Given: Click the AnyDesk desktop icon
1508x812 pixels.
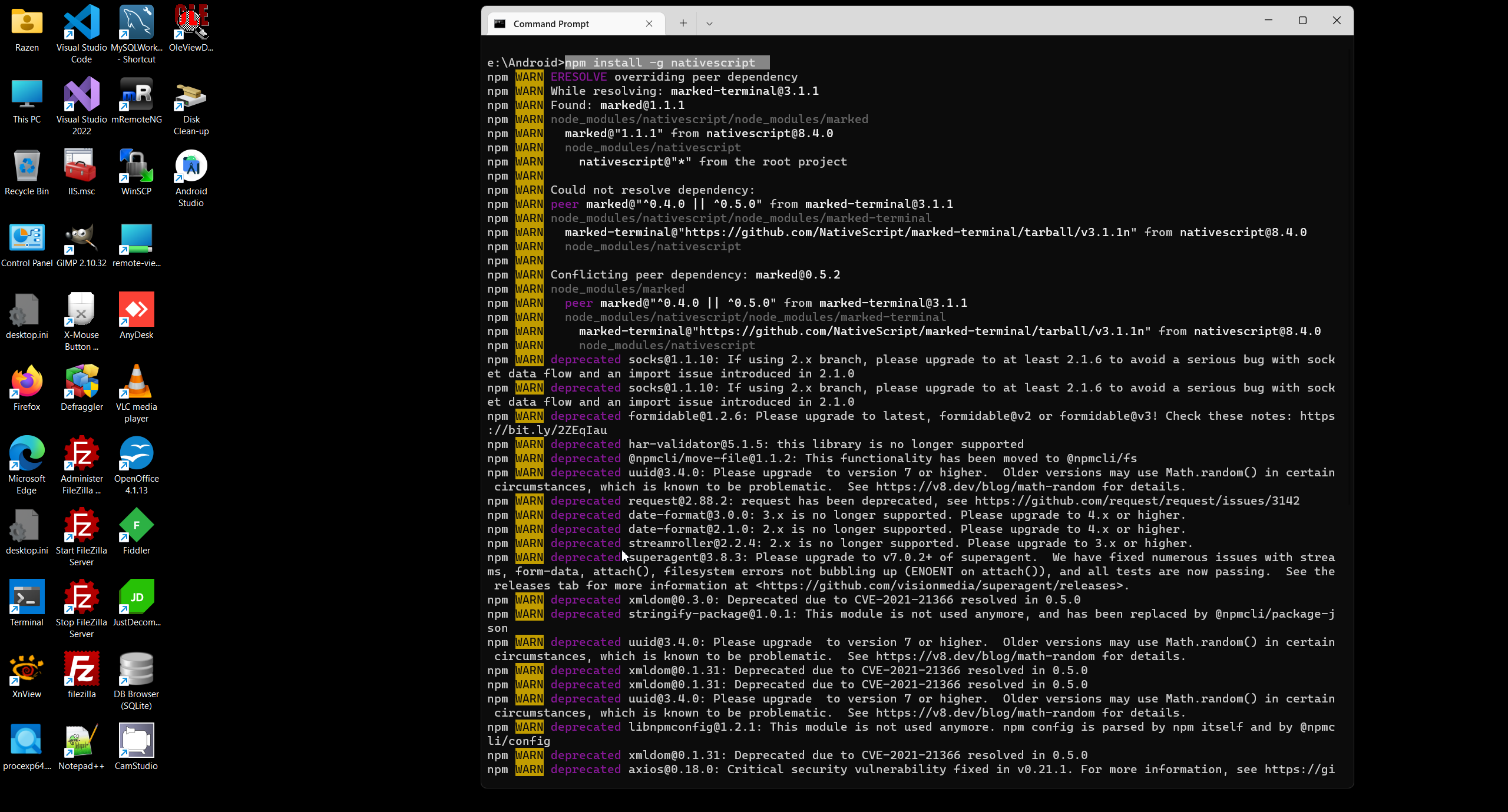Looking at the screenshot, I should coord(136,310).
